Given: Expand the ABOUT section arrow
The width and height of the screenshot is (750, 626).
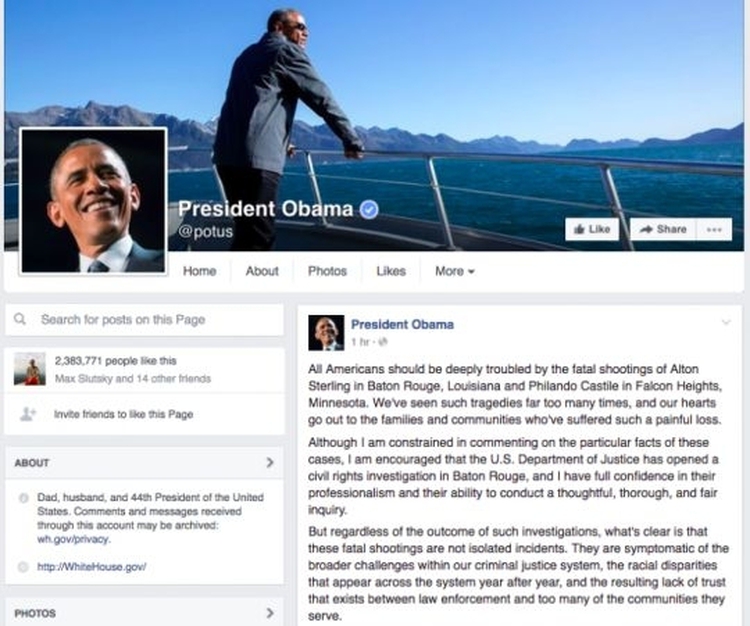Looking at the screenshot, I should [x=270, y=462].
